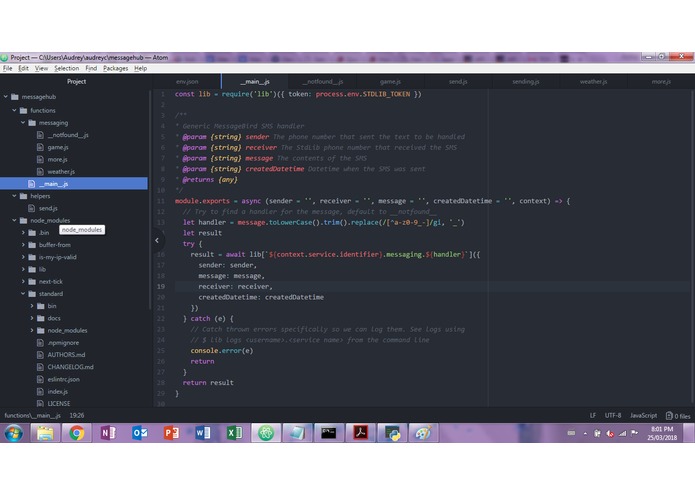Screen dimensions: 695x494
Task: Select weather.js file icon in tree
Action: click(x=40, y=171)
